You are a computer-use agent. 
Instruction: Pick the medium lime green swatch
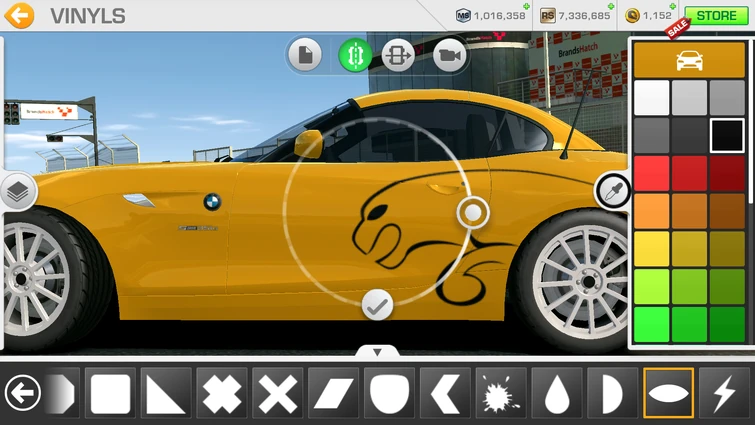pyautogui.click(x=689, y=287)
